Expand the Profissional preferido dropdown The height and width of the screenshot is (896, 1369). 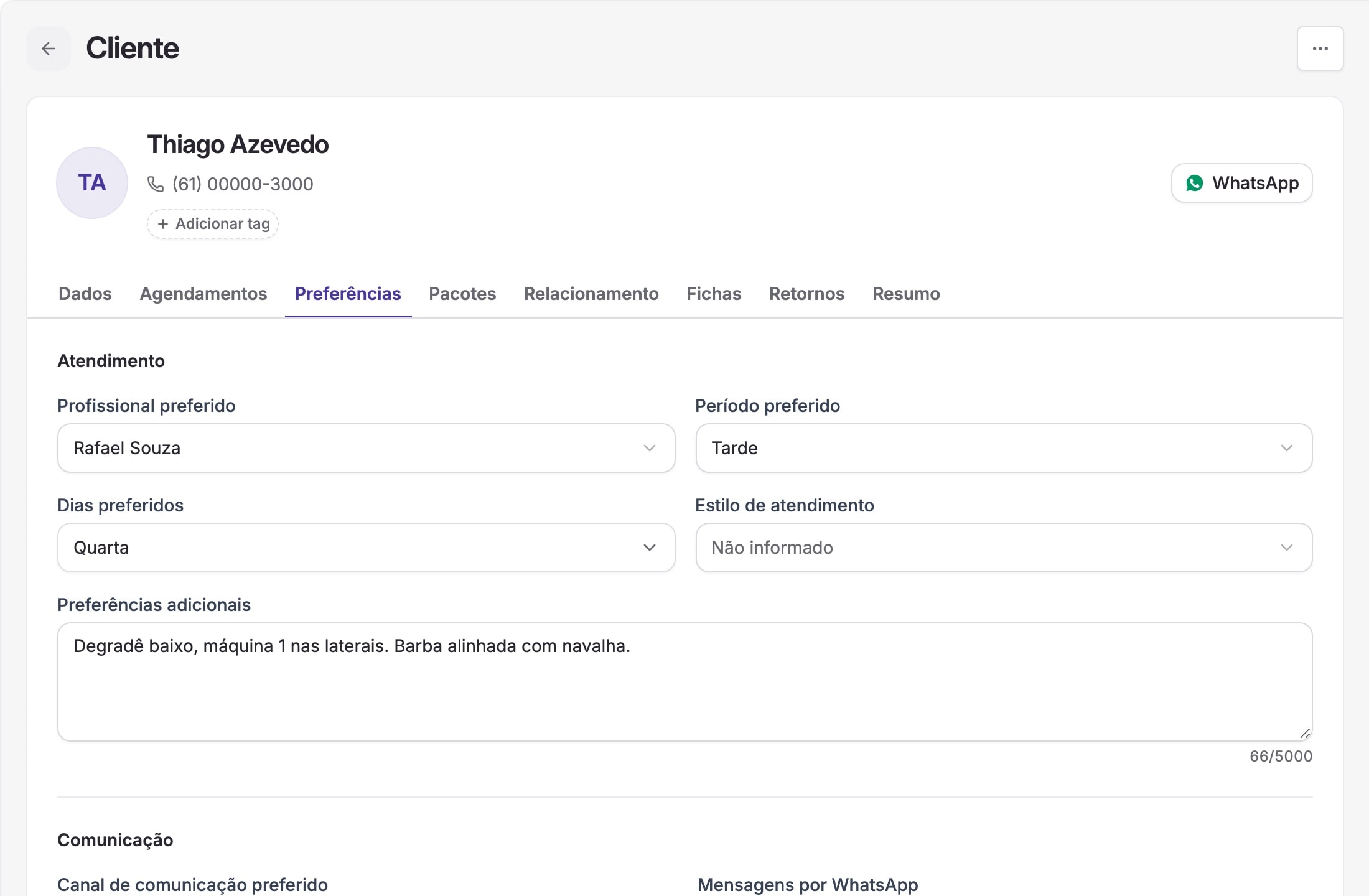click(x=367, y=448)
